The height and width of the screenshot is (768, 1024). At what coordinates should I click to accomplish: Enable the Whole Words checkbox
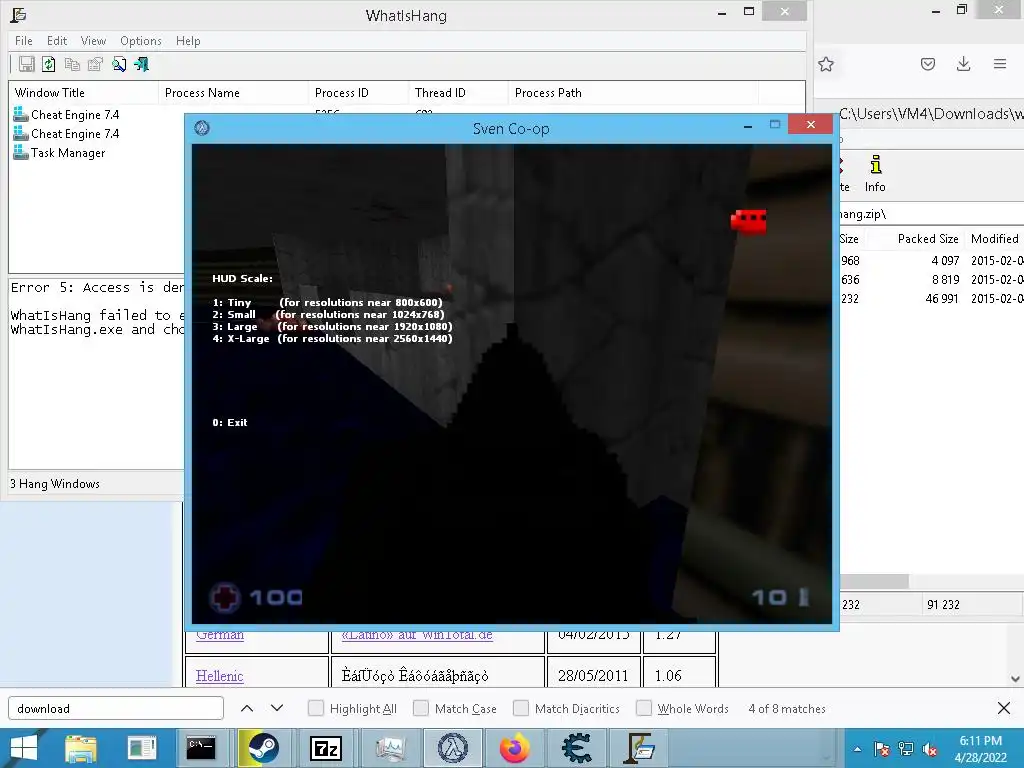coord(643,708)
